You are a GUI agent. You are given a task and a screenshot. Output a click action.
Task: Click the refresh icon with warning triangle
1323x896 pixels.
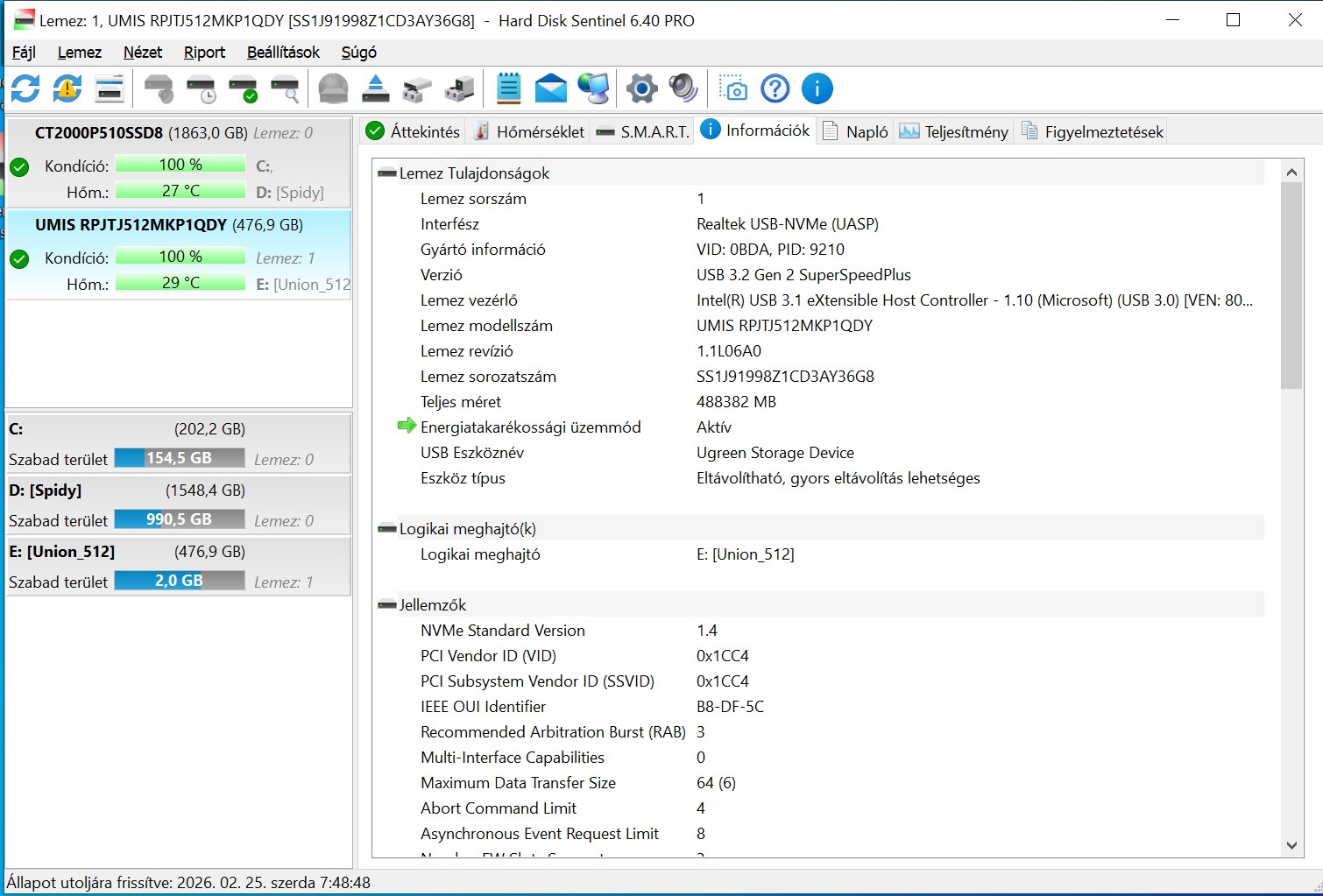(67, 88)
